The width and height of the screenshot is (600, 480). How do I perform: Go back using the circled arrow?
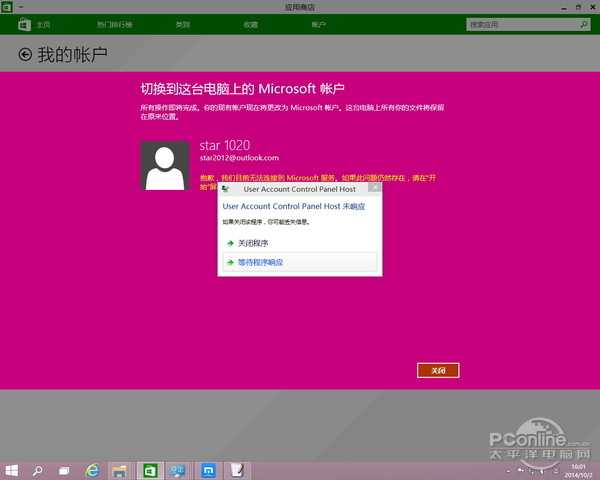coord(25,55)
